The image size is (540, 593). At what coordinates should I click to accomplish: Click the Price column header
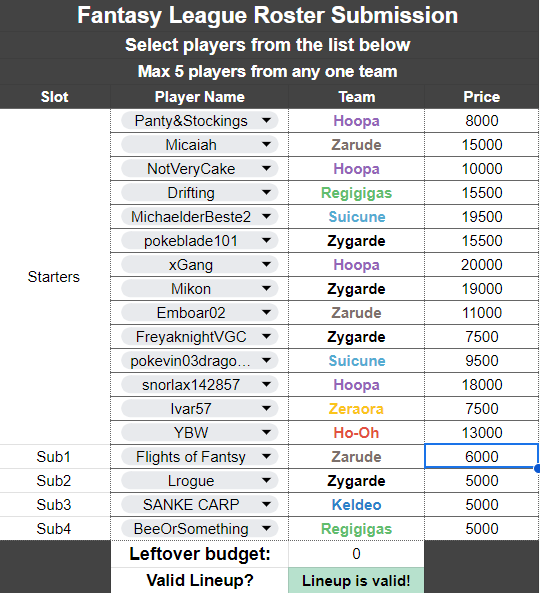482,97
